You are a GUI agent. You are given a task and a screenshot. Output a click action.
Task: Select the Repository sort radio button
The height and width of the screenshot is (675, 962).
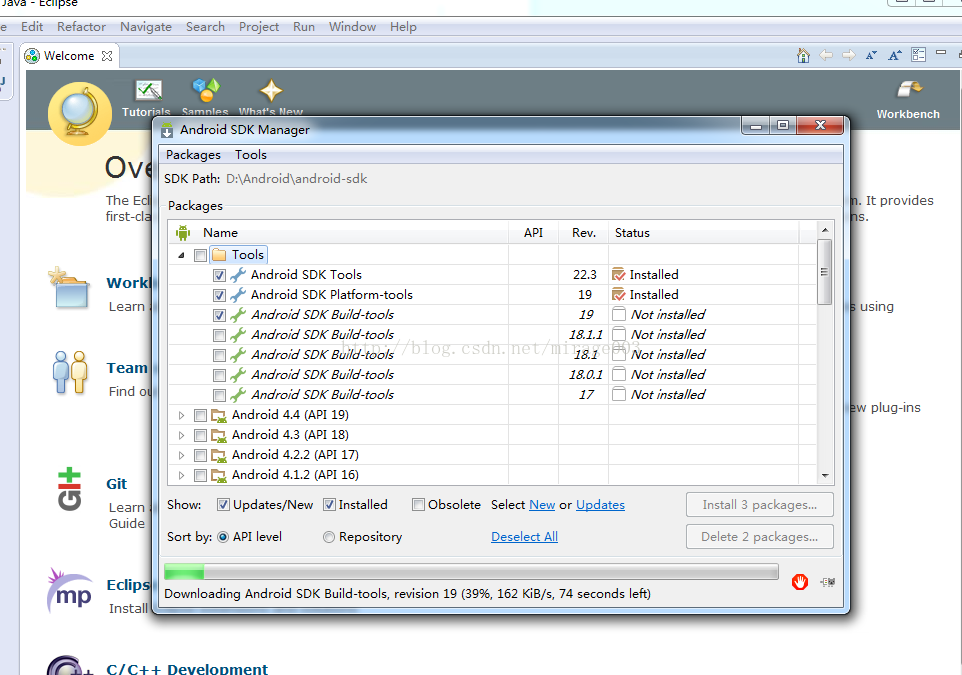pos(329,537)
